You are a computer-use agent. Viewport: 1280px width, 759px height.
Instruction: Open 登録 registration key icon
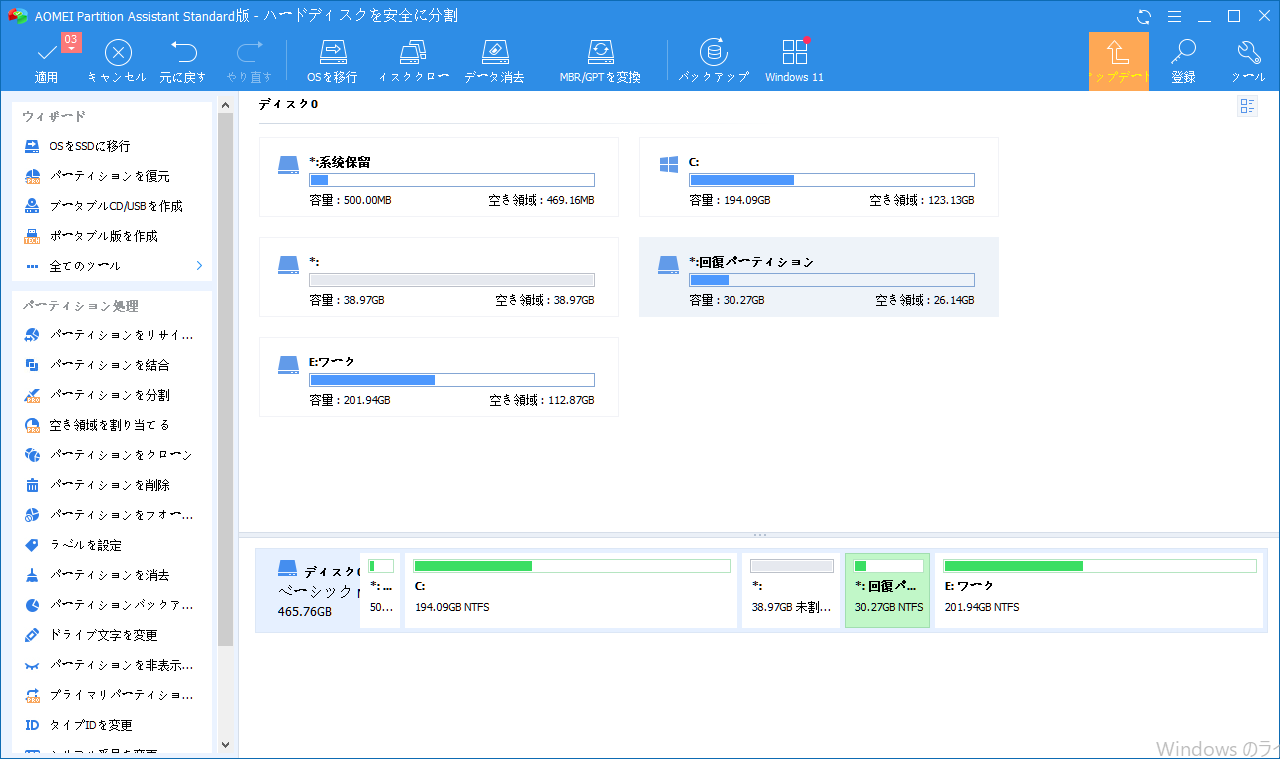point(1183,53)
